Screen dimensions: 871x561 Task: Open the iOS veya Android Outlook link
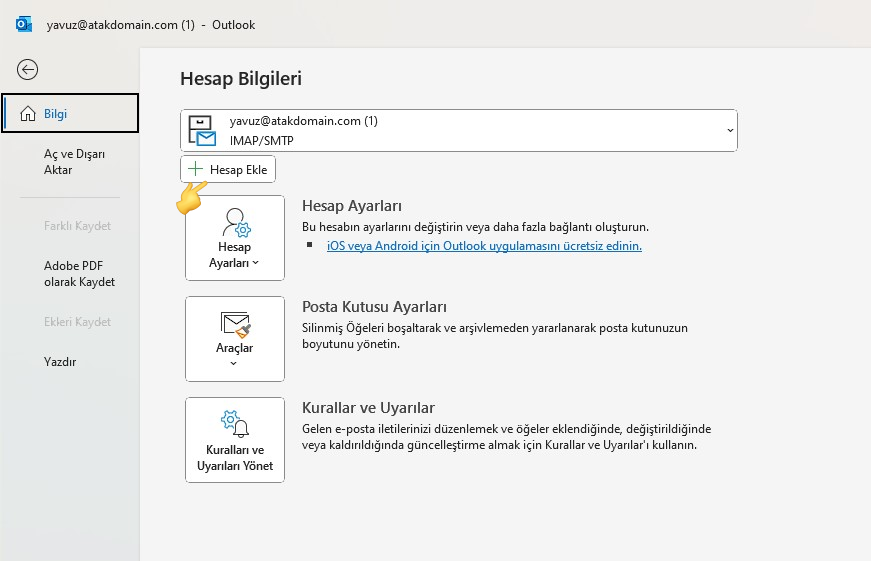[484, 246]
